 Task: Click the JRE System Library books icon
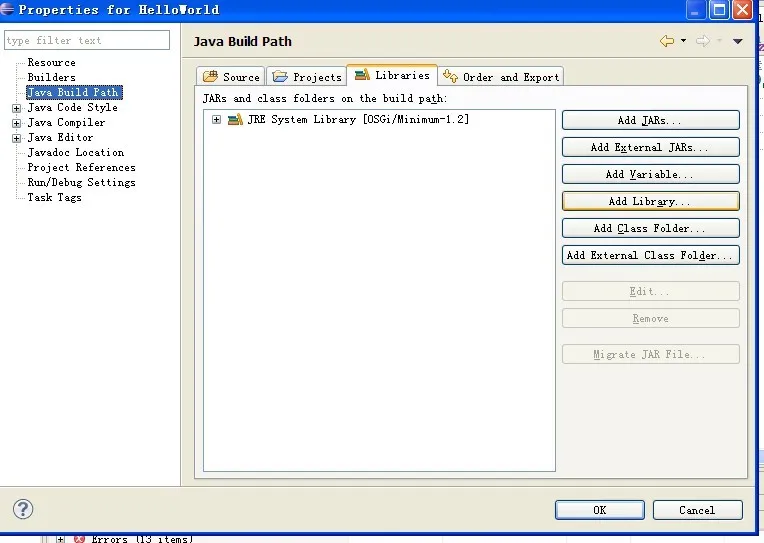(x=235, y=119)
